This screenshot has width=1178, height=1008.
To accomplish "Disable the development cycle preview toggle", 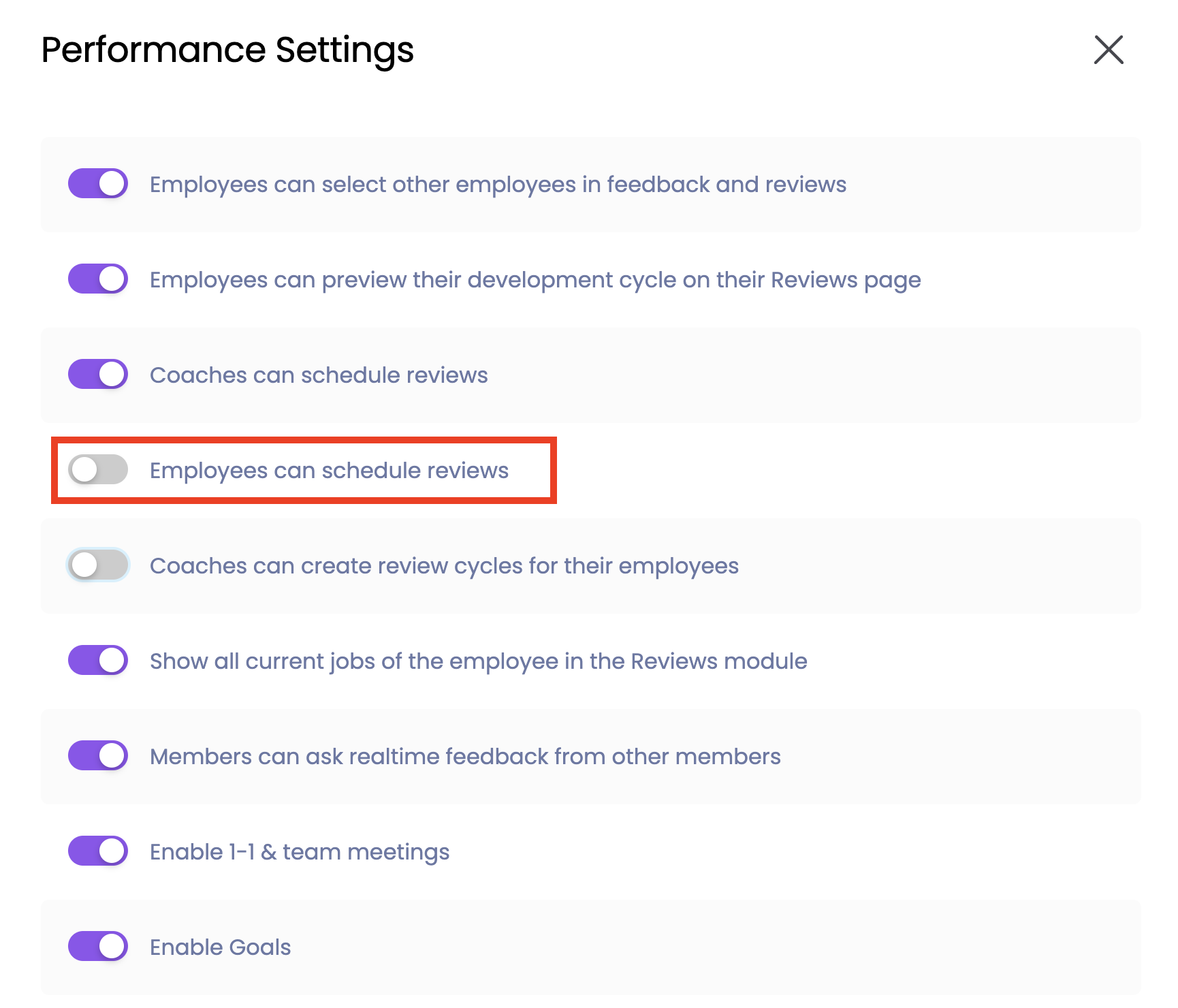I will click(98, 279).
